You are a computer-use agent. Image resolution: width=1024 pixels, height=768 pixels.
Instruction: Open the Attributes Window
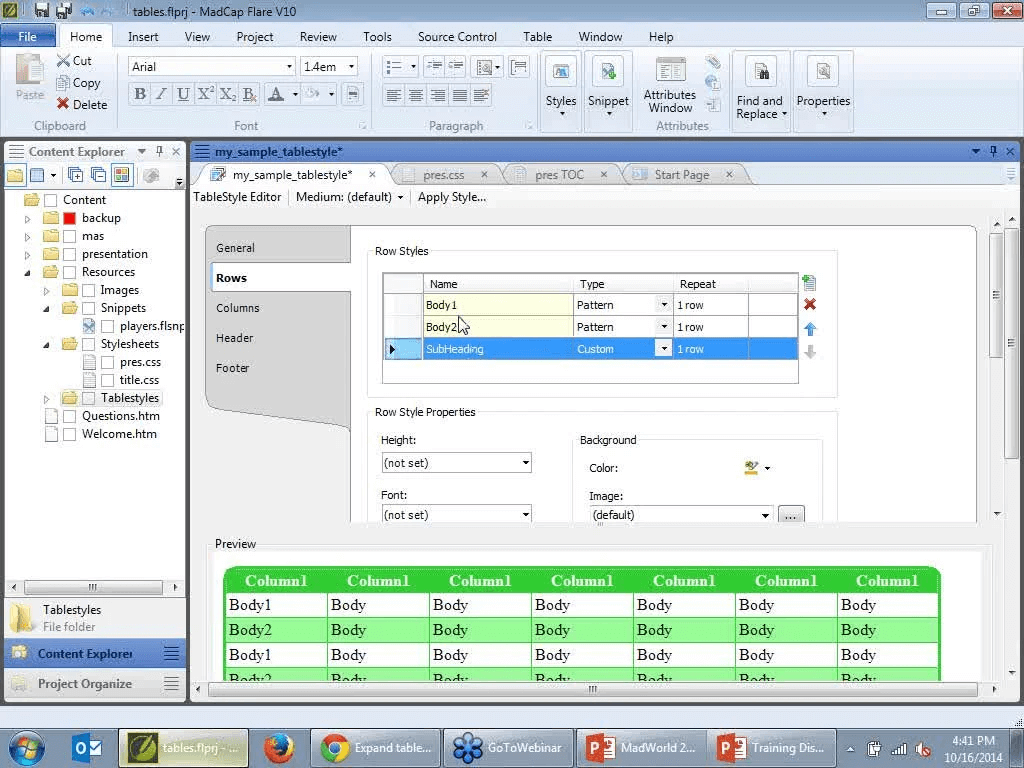(670, 86)
